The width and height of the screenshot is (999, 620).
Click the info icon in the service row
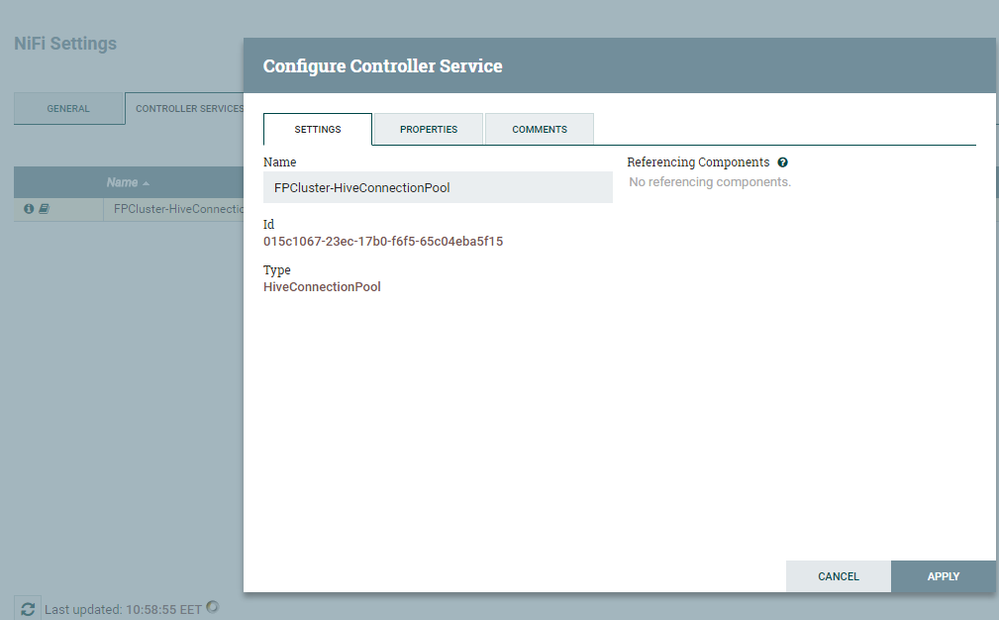tap(28, 208)
